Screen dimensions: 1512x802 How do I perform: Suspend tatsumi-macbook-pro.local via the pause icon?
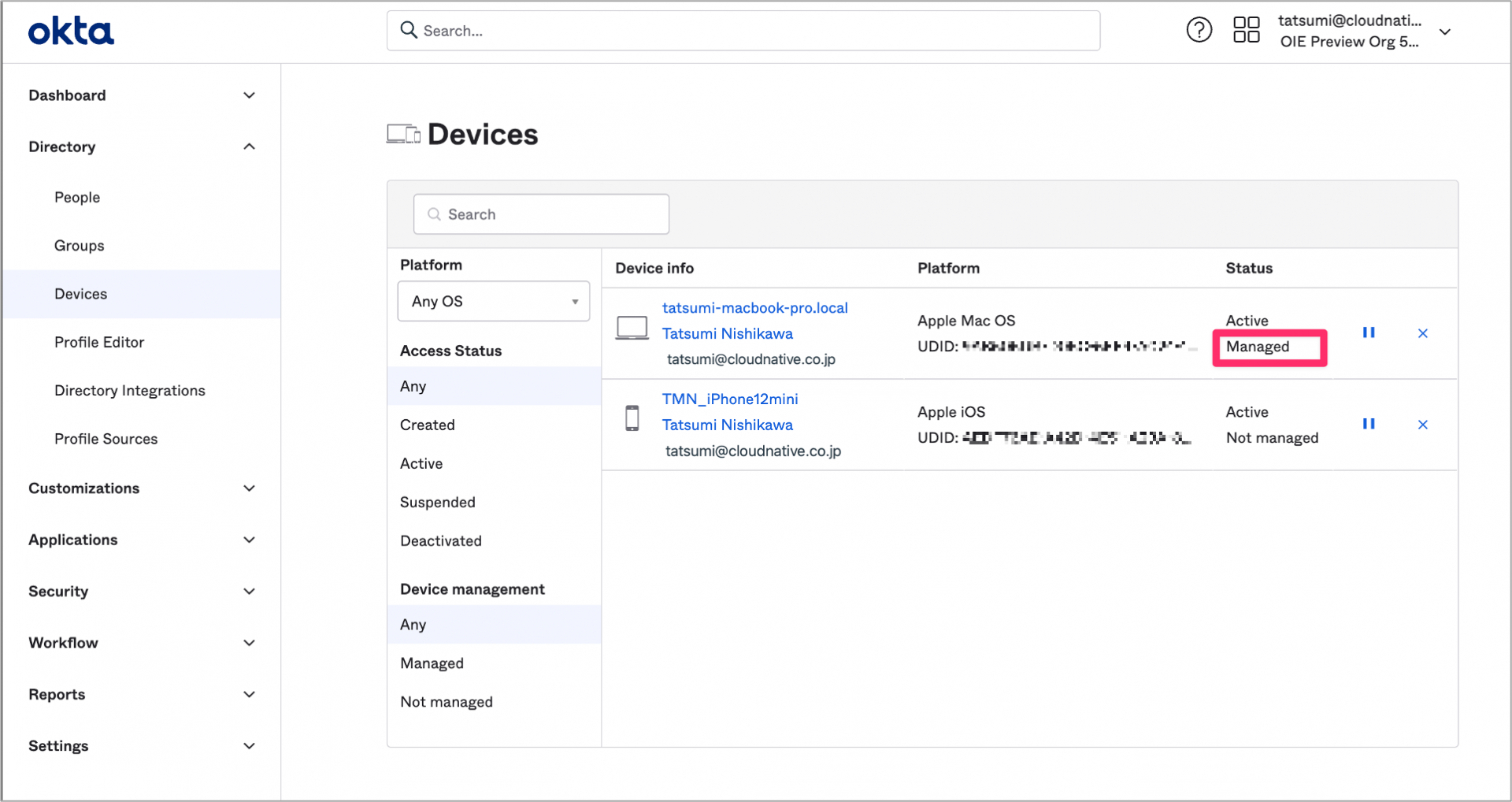pos(1369,332)
